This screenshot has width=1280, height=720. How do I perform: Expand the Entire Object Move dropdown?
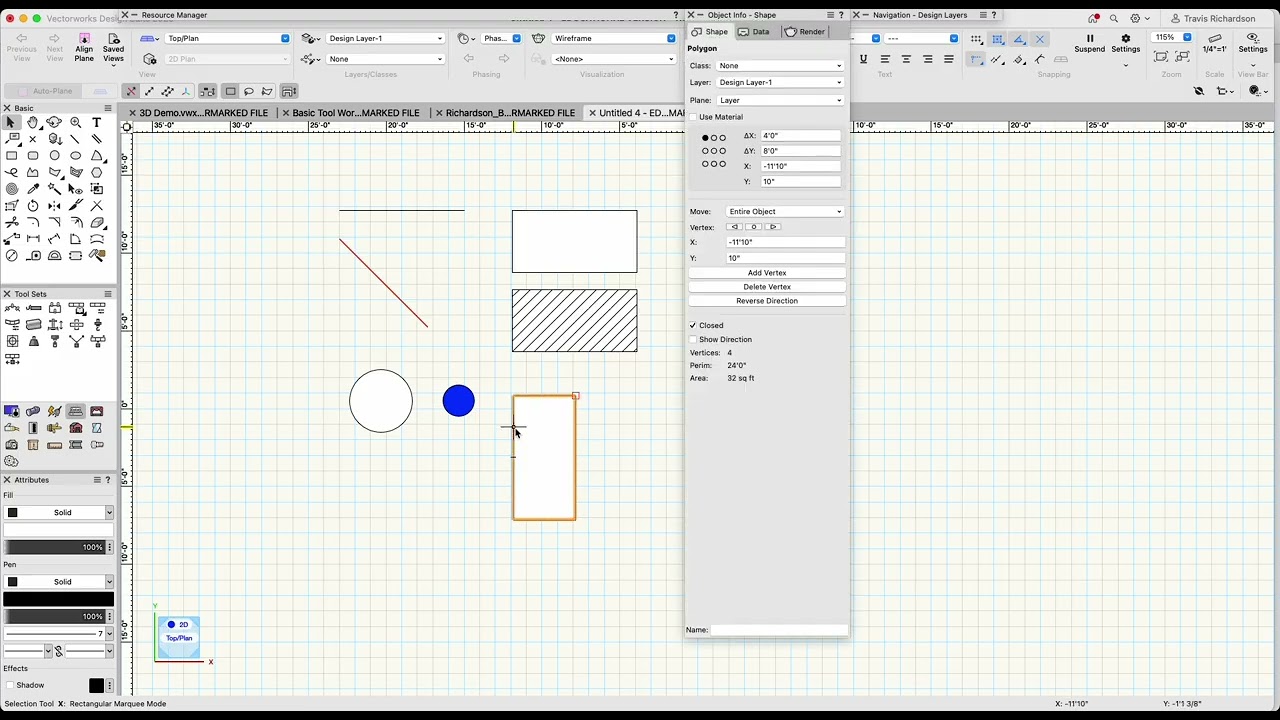click(x=785, y=211)
